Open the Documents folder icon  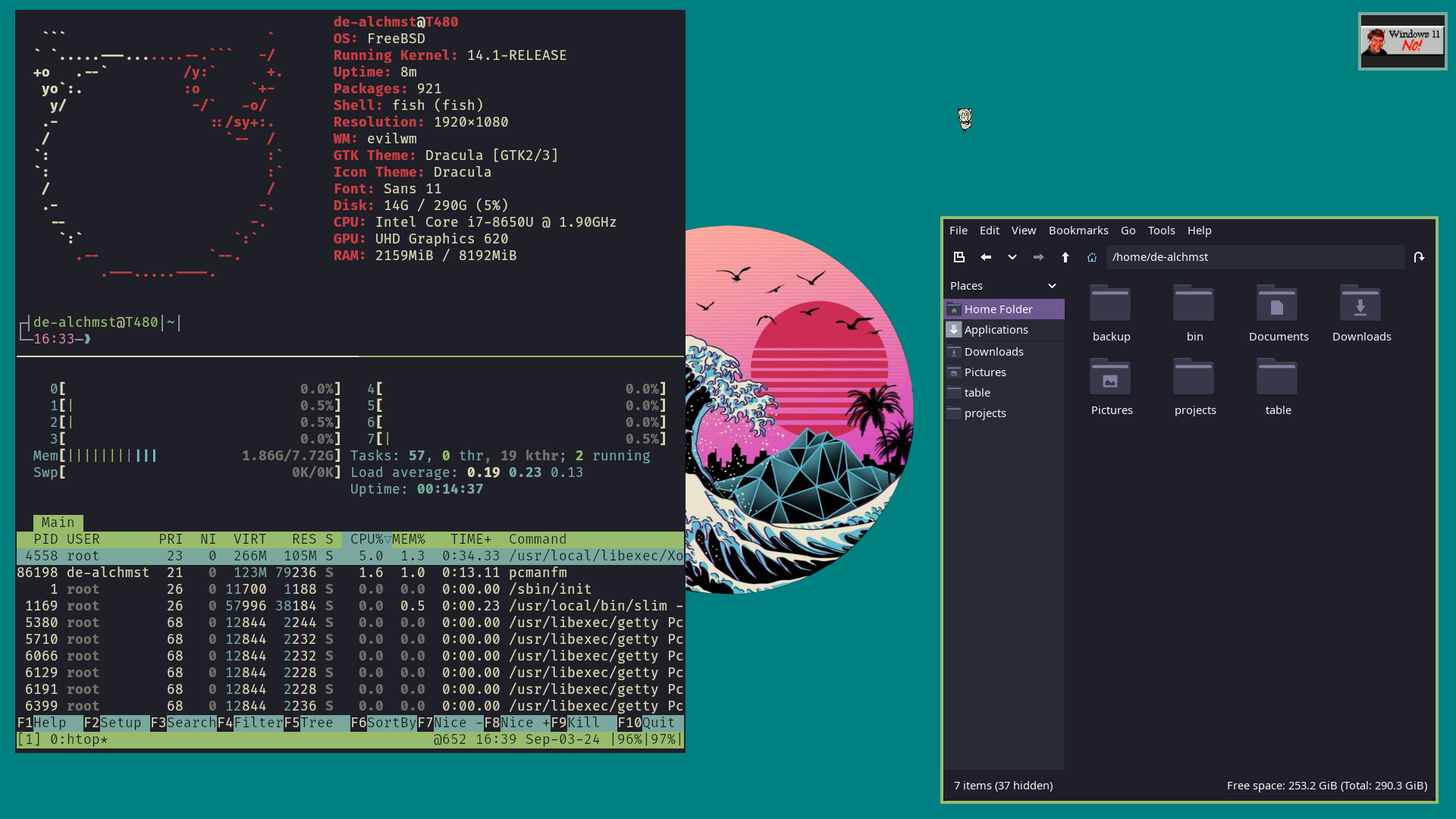1277,305
